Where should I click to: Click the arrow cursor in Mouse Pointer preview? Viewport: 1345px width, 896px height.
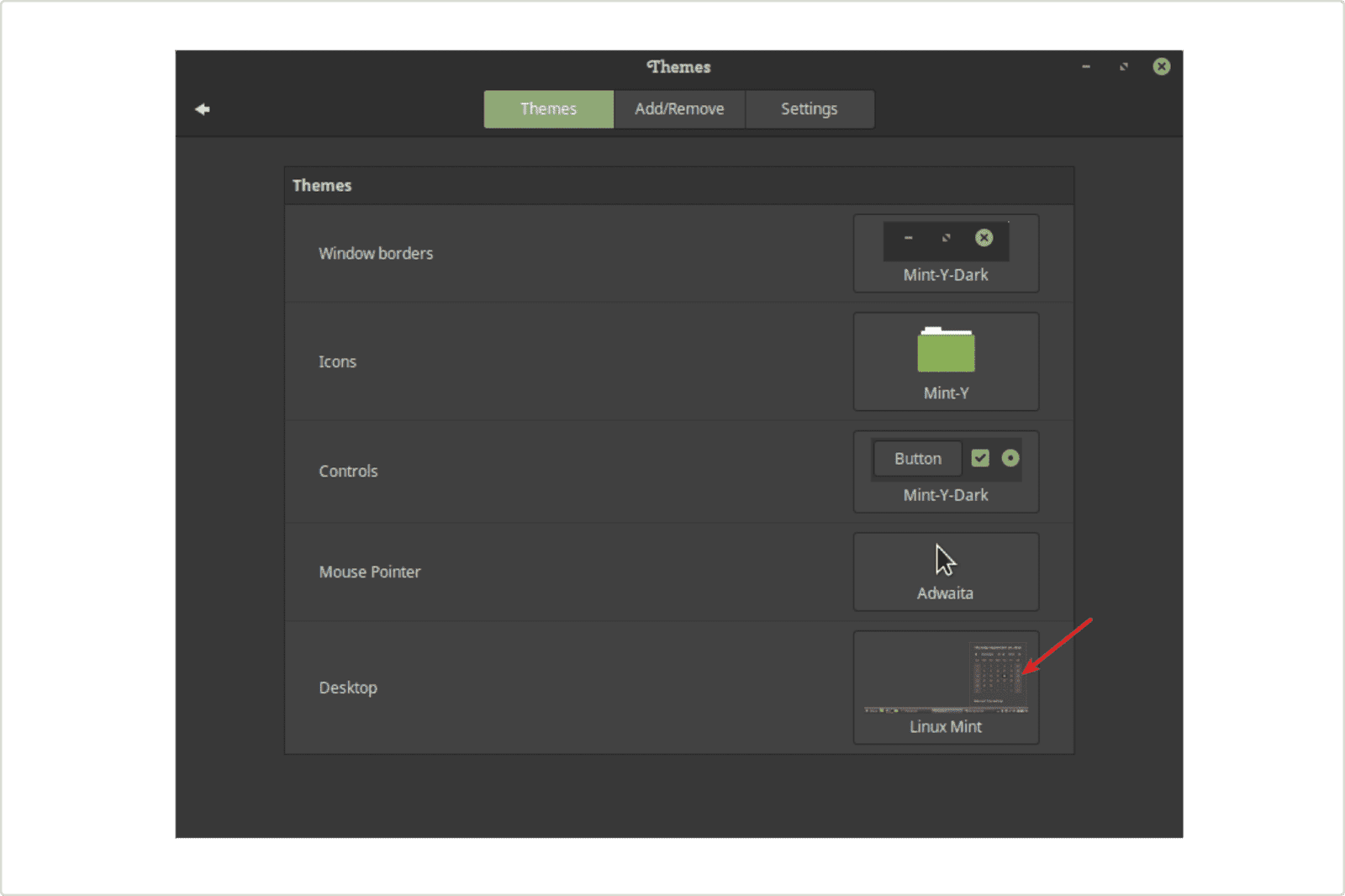[x=944, y=559]
